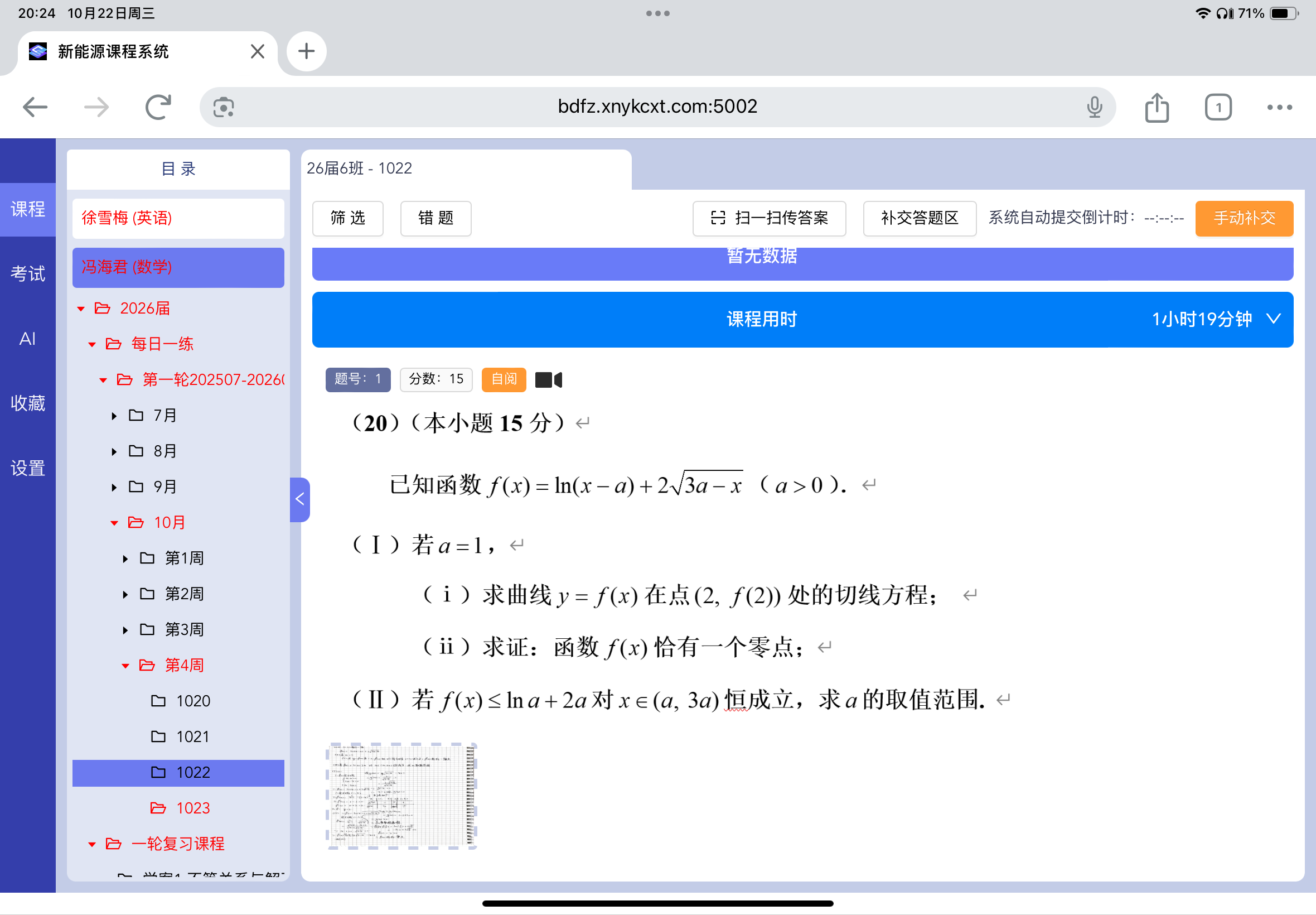Click the 手动补交 button
Image resolution: width=1316 pixels, height=915 pixels.
point(1244,218)
